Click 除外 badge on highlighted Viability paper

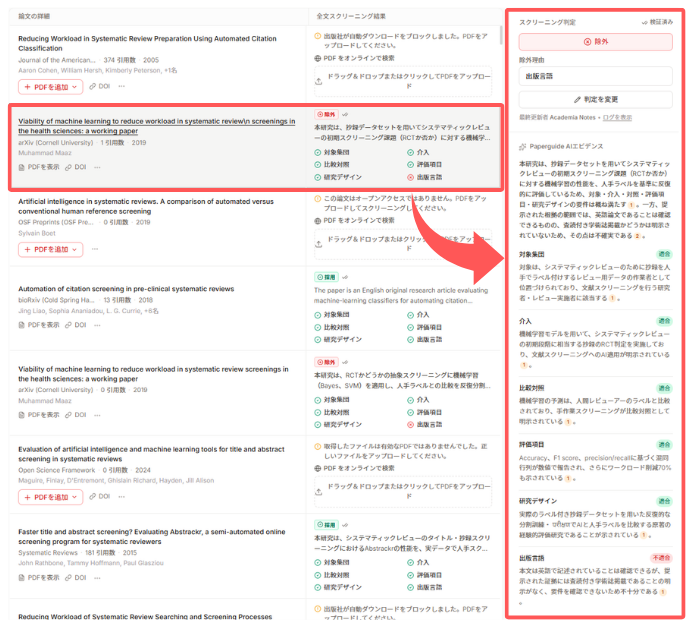click(x=326, y=114)
